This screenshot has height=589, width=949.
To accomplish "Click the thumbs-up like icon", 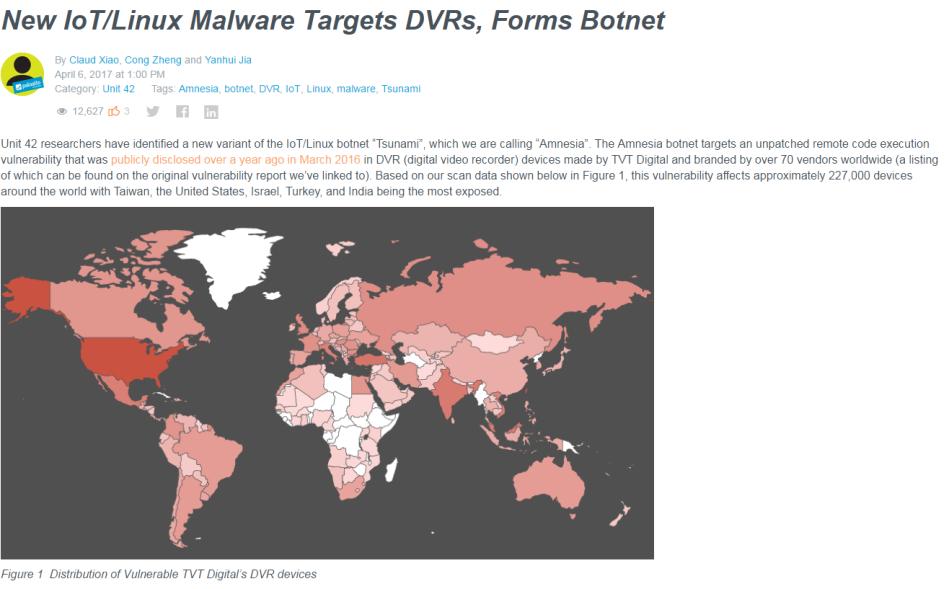I will [114, 111].
